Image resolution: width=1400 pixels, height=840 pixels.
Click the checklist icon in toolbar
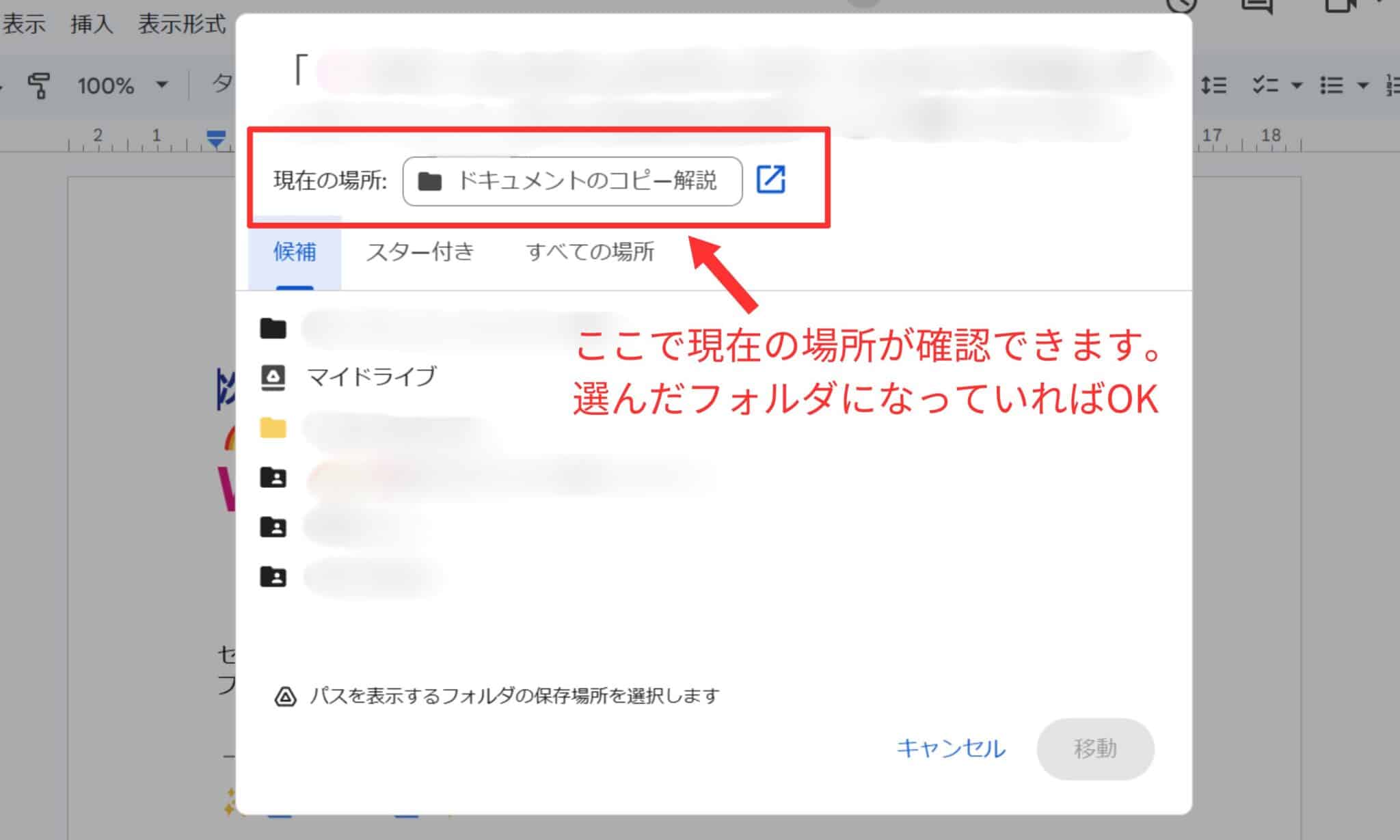tap(1265, 85)
